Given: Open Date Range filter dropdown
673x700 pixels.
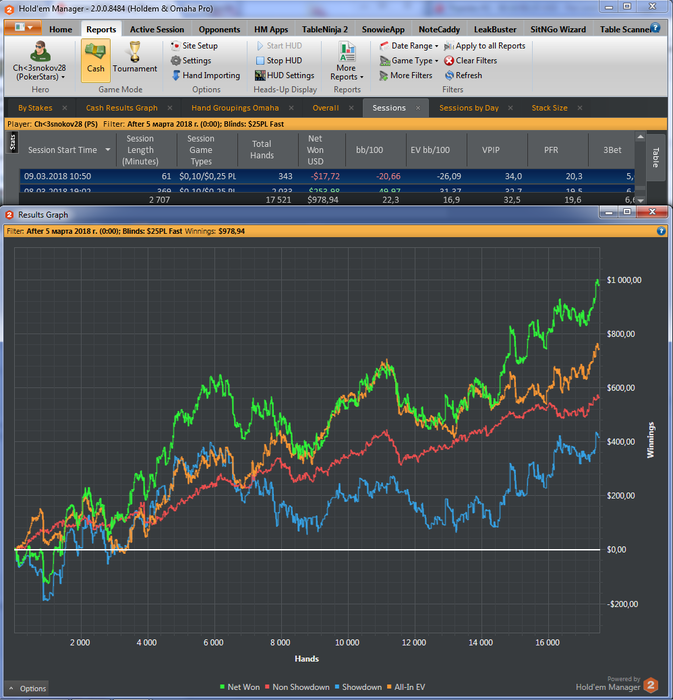Looking at the screenshot, I should point(409,46).
